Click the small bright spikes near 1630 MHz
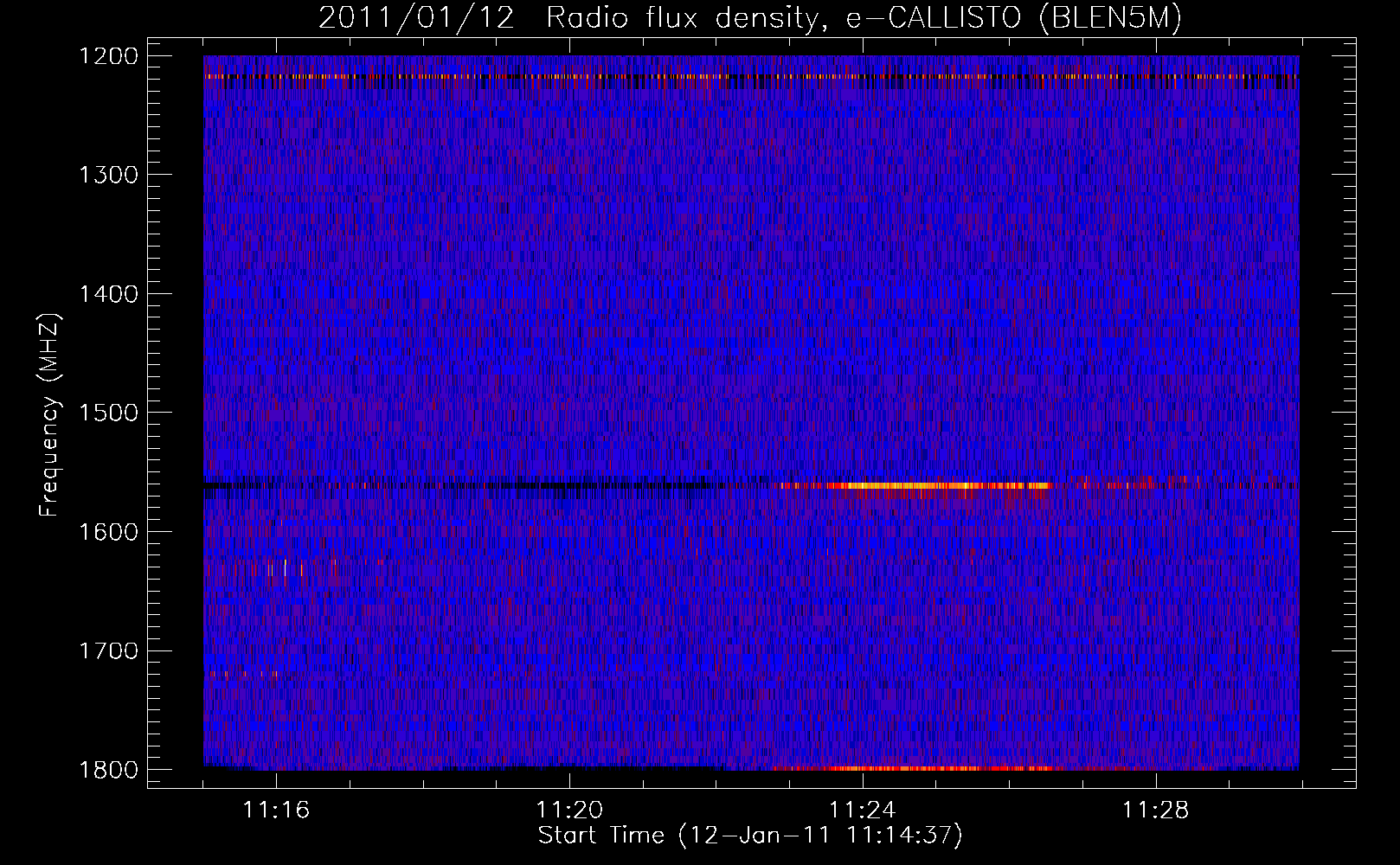 (x=286, y=568)
